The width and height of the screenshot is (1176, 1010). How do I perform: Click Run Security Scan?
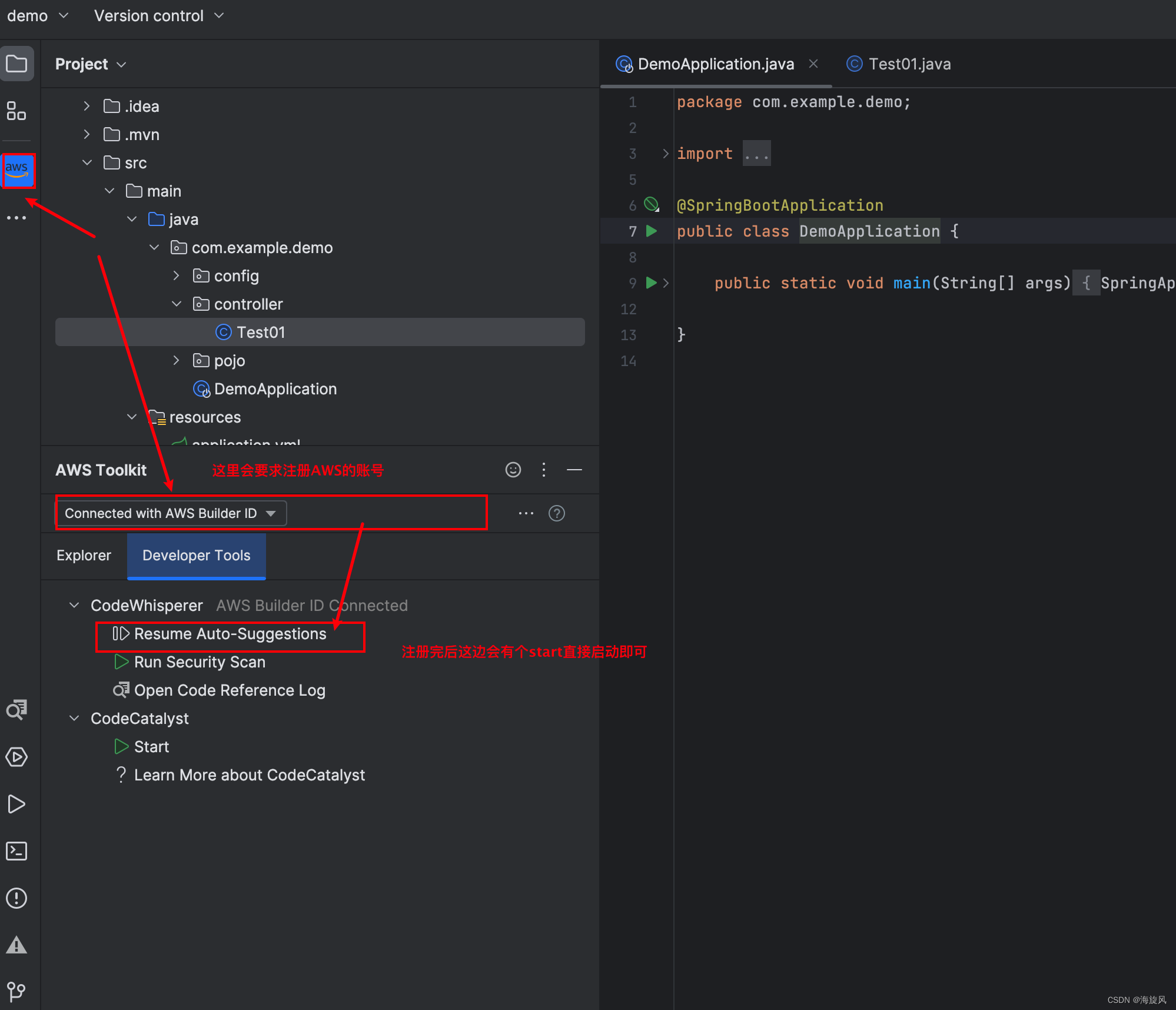click(200, 662)
